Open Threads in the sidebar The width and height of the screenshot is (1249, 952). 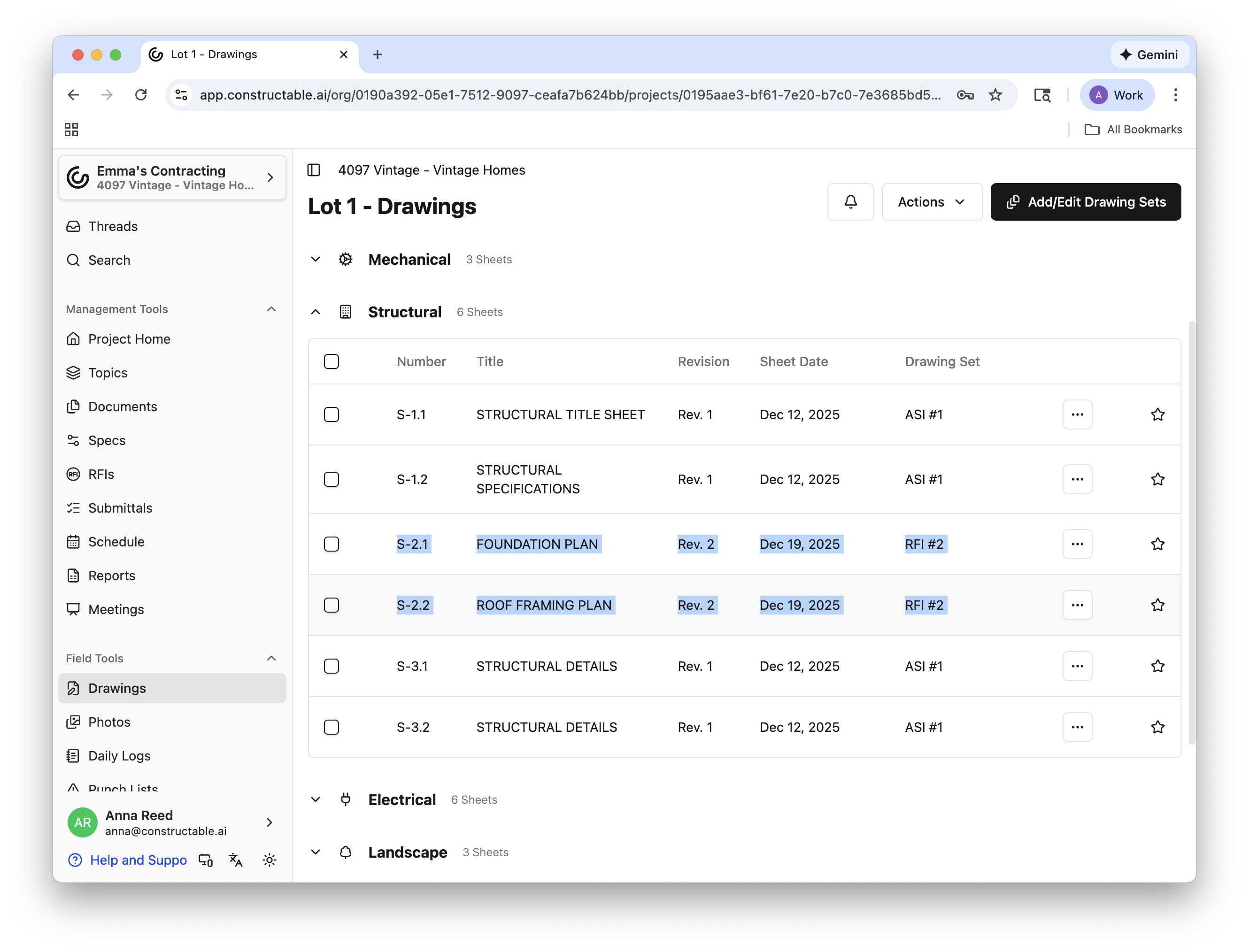point(172,226)
